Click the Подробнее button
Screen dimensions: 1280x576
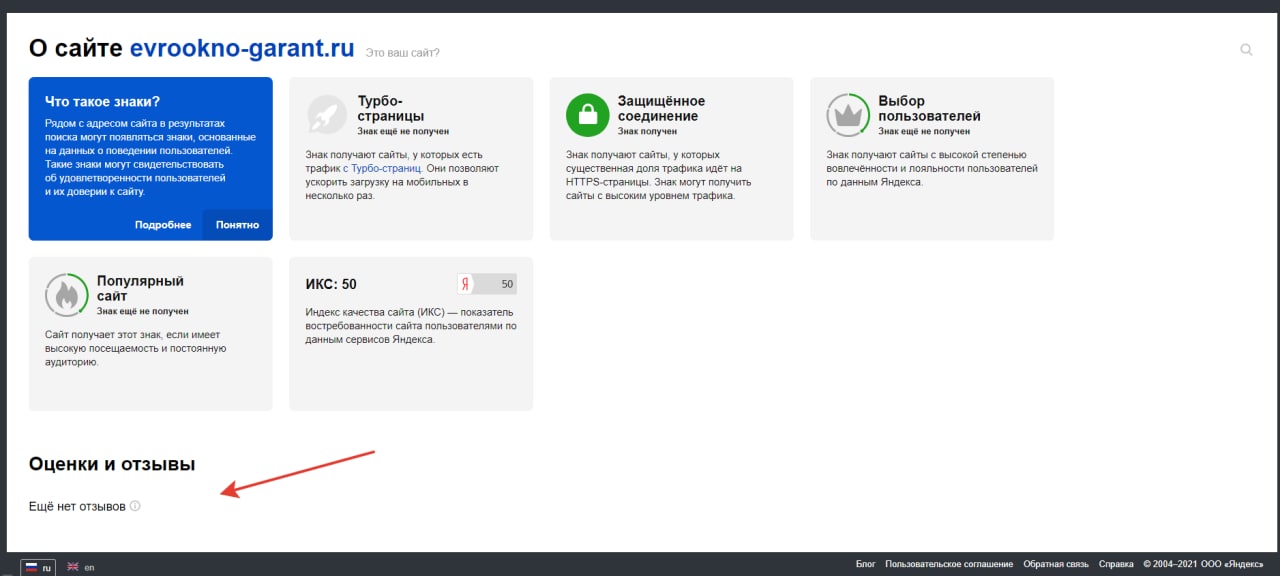point(163,225)
